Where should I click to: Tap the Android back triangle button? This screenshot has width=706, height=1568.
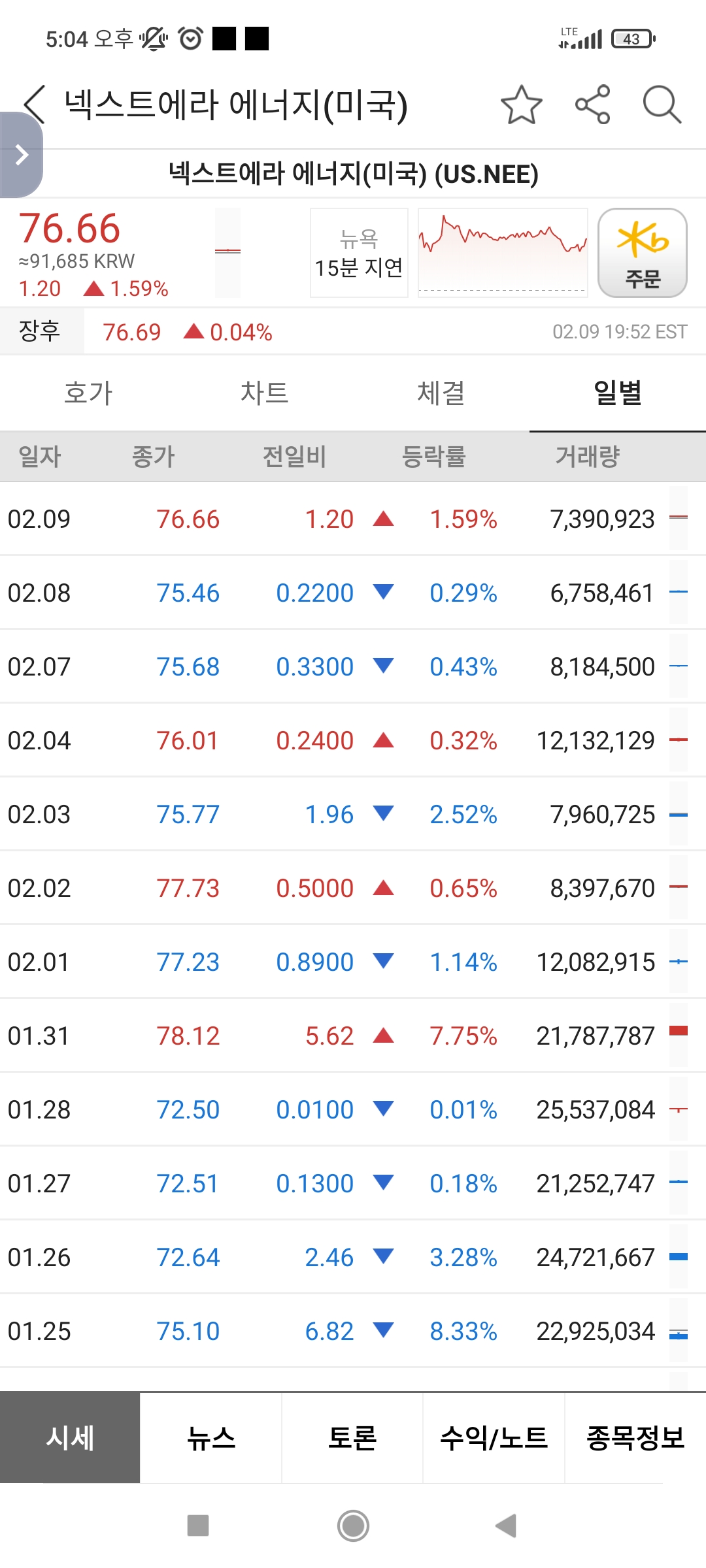click(x=506, y=1526)
